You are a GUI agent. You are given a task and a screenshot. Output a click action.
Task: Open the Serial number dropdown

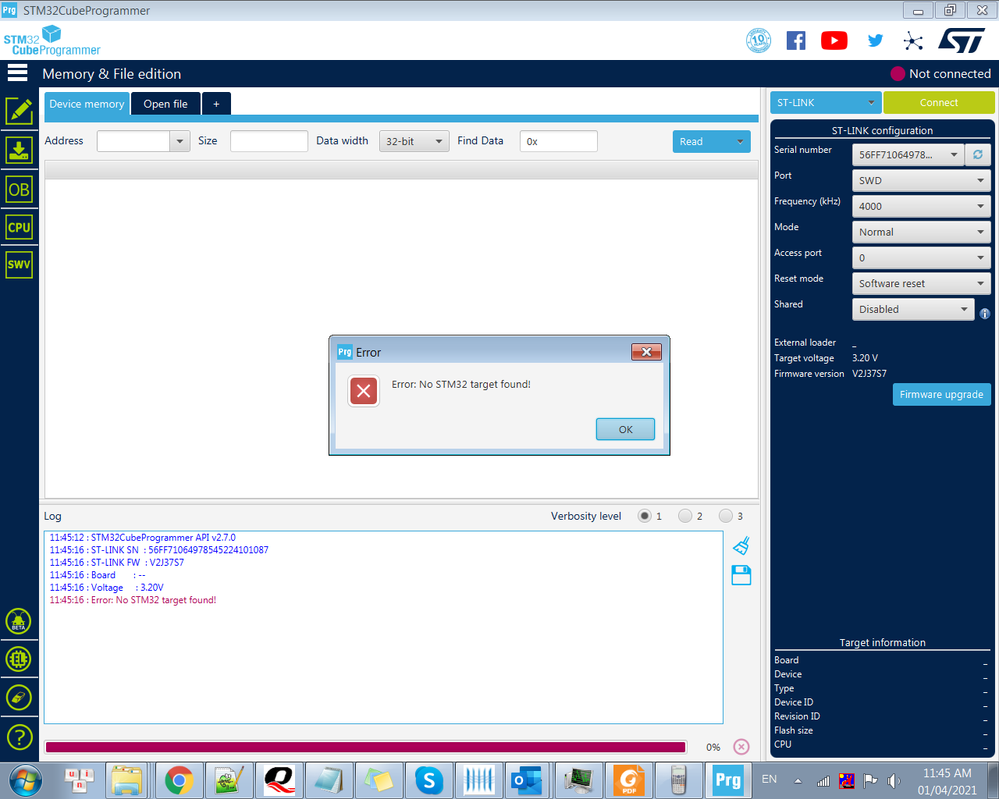click(x=908, y=154)
